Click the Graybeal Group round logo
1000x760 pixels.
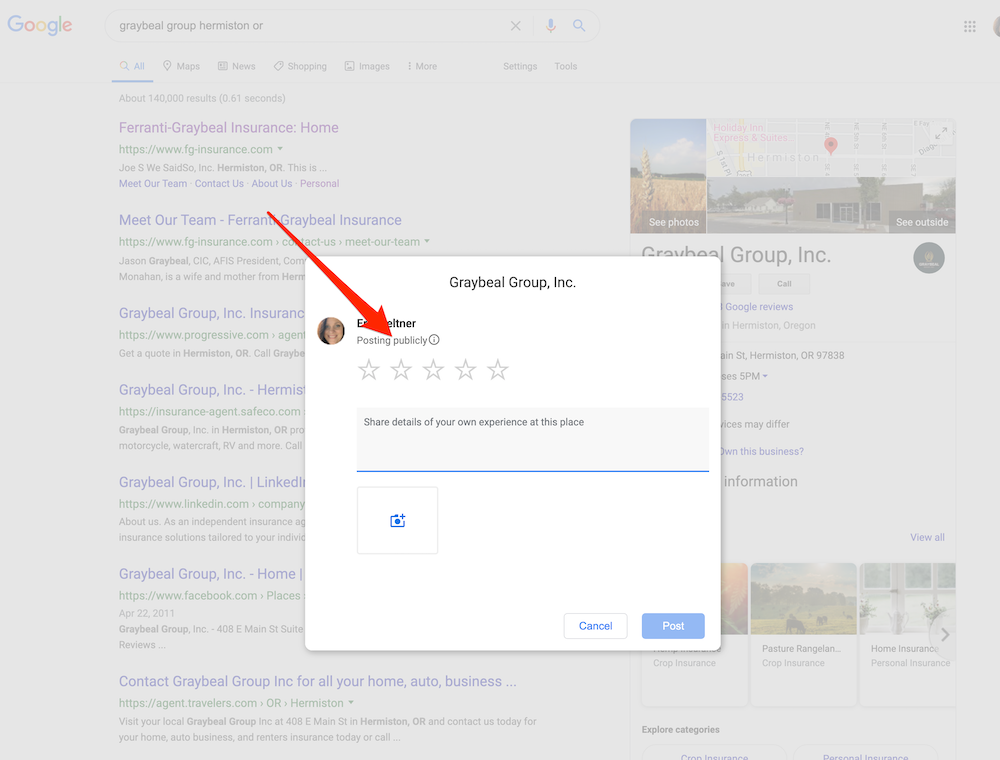[x=929, y=258]
